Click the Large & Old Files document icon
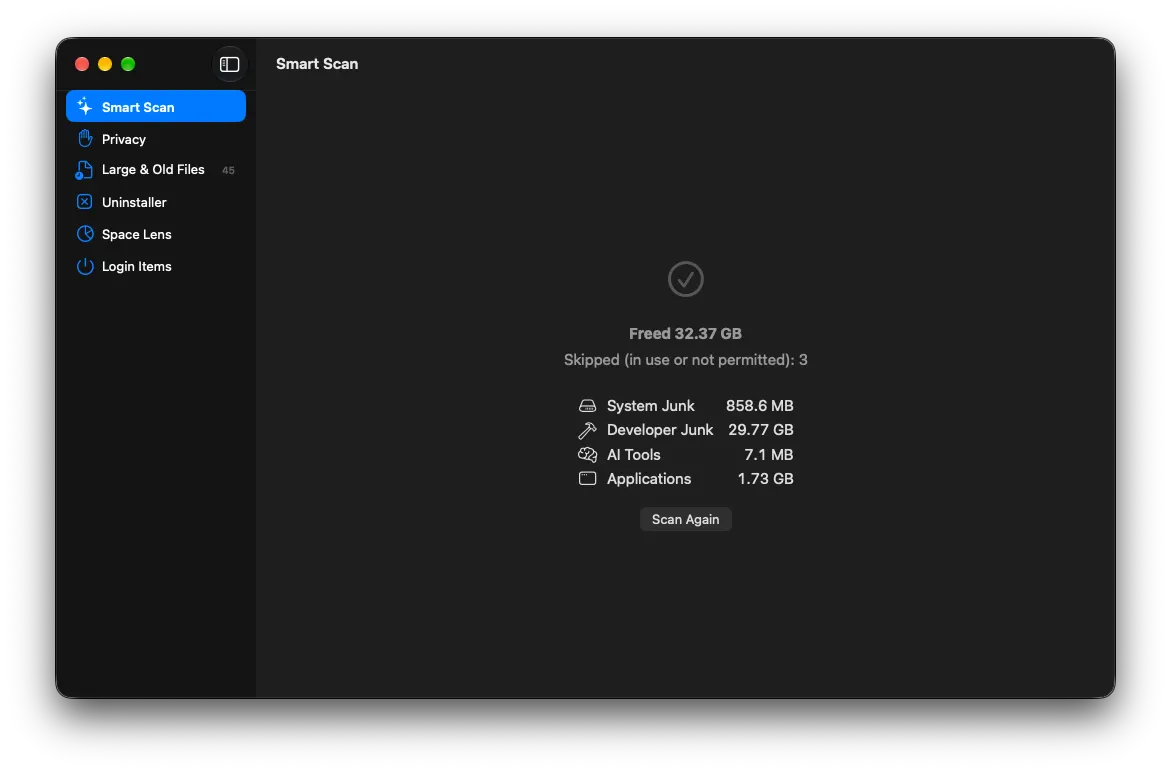 [84, 170]
